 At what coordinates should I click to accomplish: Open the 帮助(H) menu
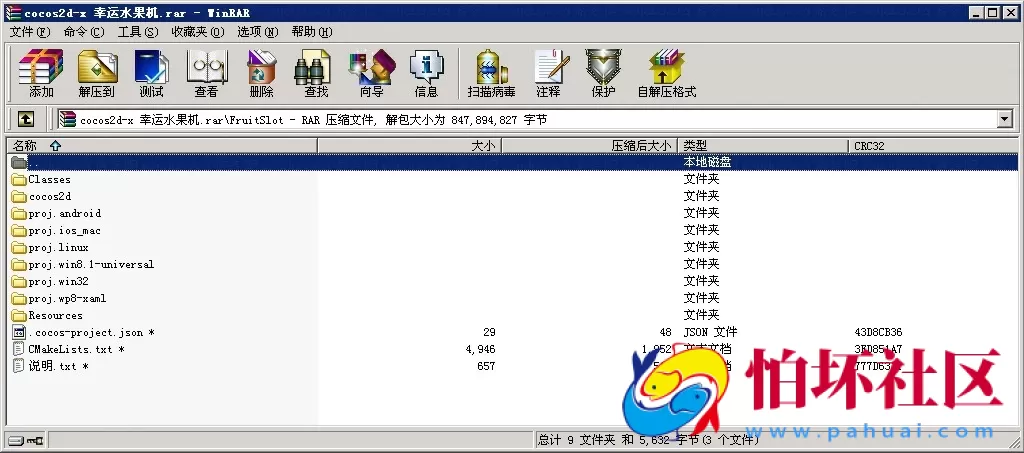(x=312, y=31)
